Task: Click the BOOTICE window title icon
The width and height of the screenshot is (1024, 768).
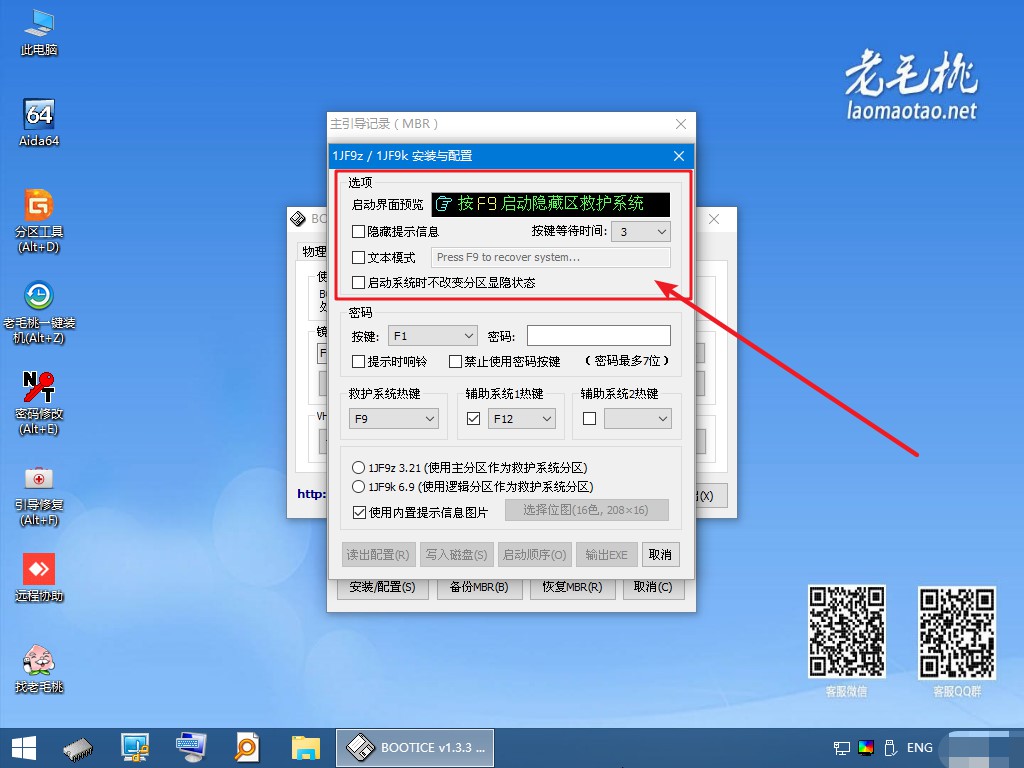Action: [298, 219]
